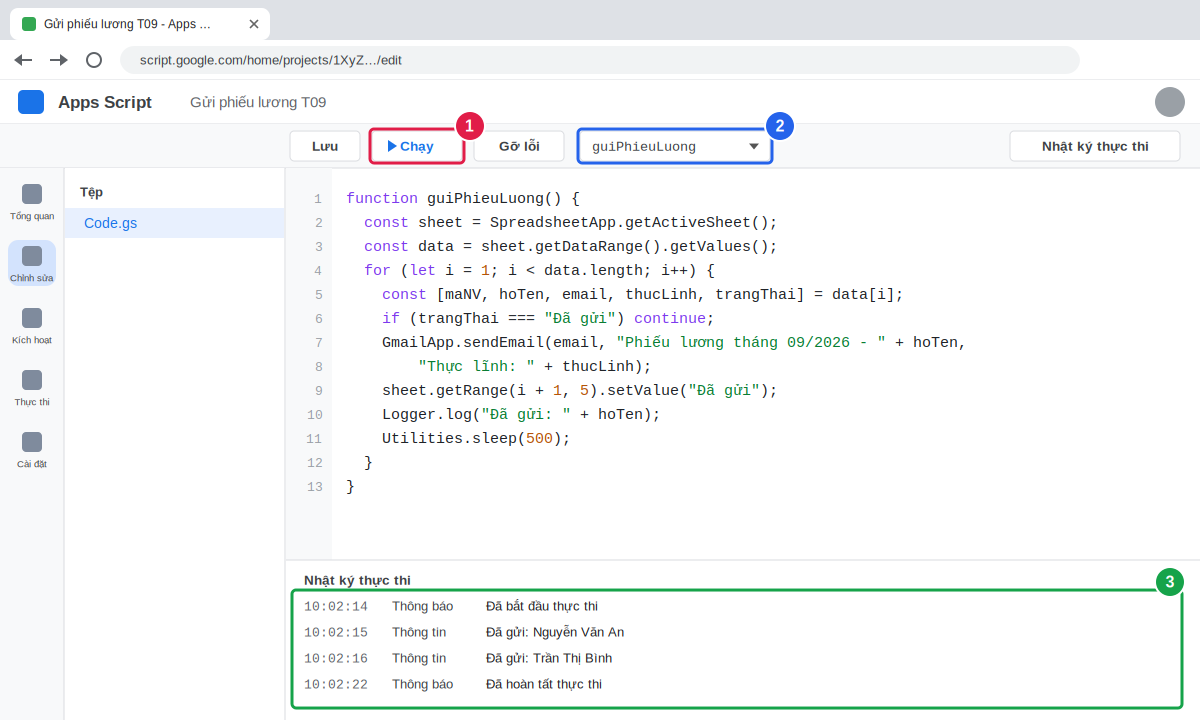Click the Apps Script blue logo
1200x720 pixels.
(31, 102)
